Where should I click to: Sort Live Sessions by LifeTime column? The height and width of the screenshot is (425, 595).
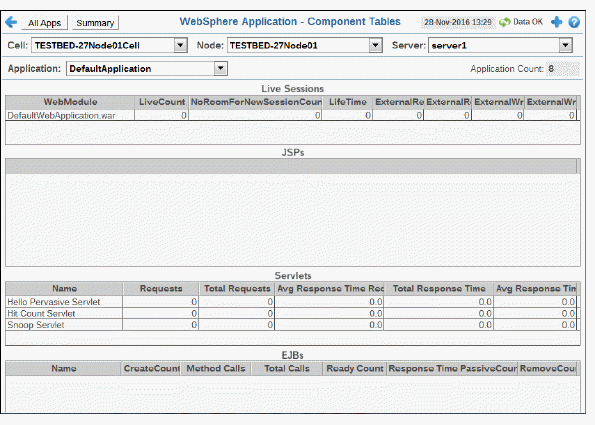(x=347, y=102)
